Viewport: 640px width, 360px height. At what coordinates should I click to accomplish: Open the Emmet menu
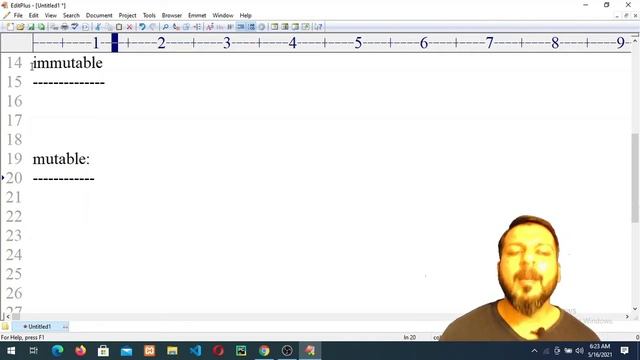pyautogui.click(x=197, y=16)
